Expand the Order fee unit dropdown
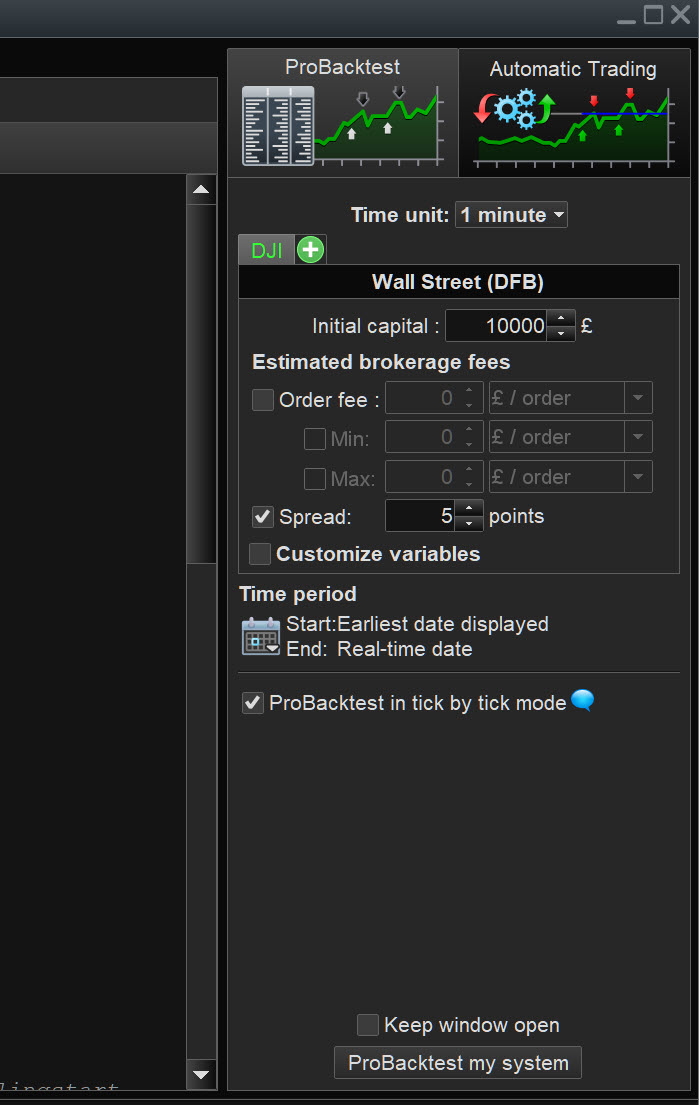699x1105 pixels. pos(638,398)
